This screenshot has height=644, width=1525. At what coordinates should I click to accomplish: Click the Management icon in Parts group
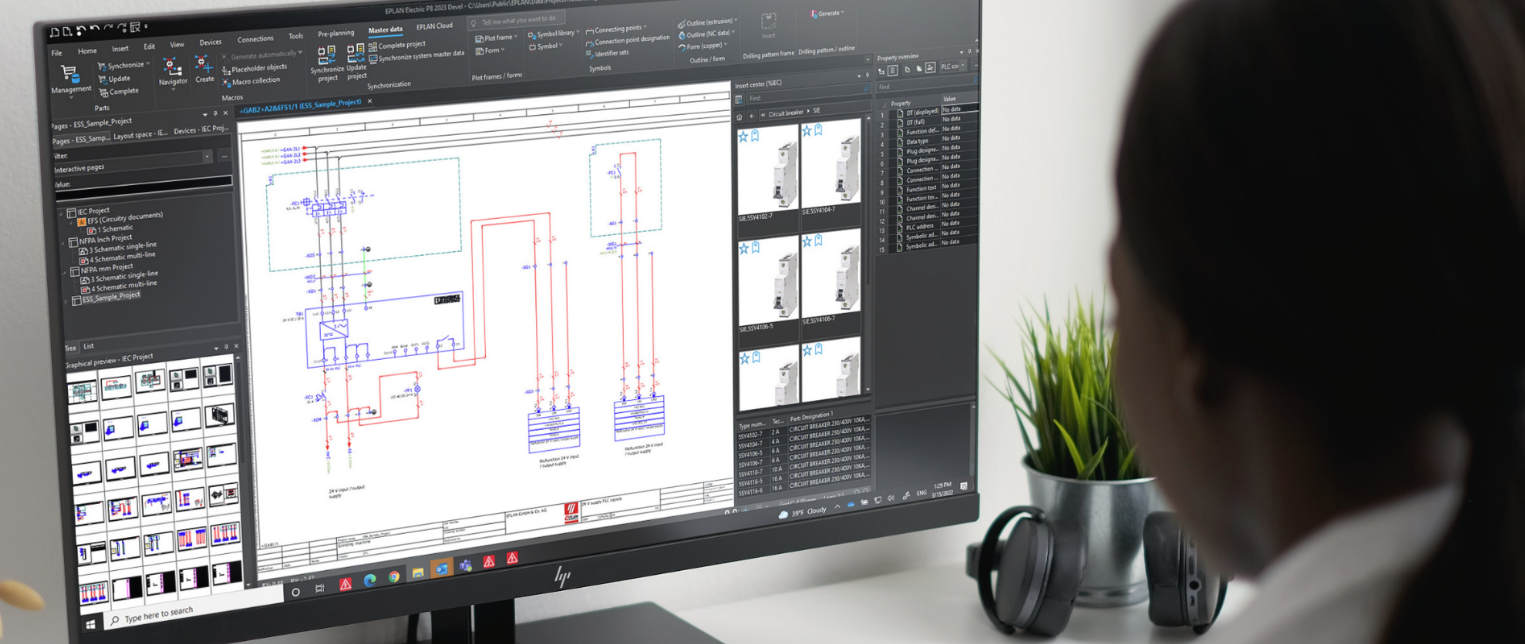click(71, 76)
